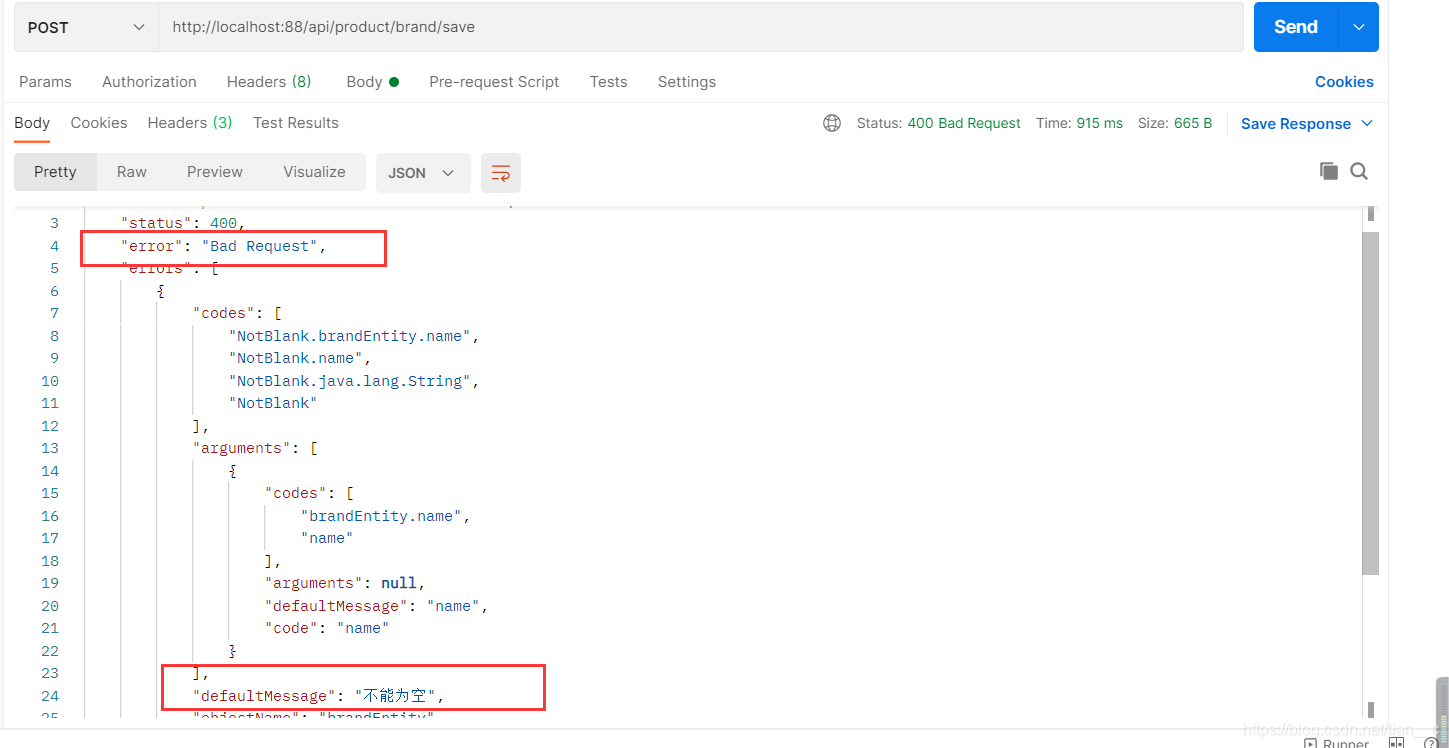The image size is (1449, 748).
Task: Click "NotBlank.brandEntity.name" text
Action: [x=350, y=336]
